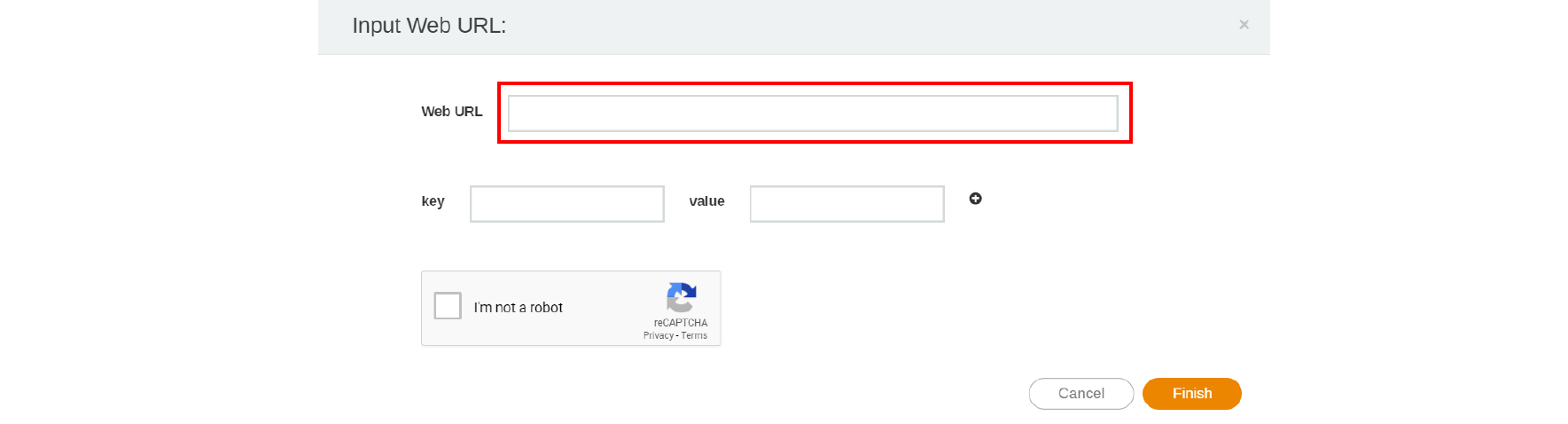Image resolution: width=1568 pixels, height=424 pixels.
Task: Click into the value input field
Action: pos(846,204)
